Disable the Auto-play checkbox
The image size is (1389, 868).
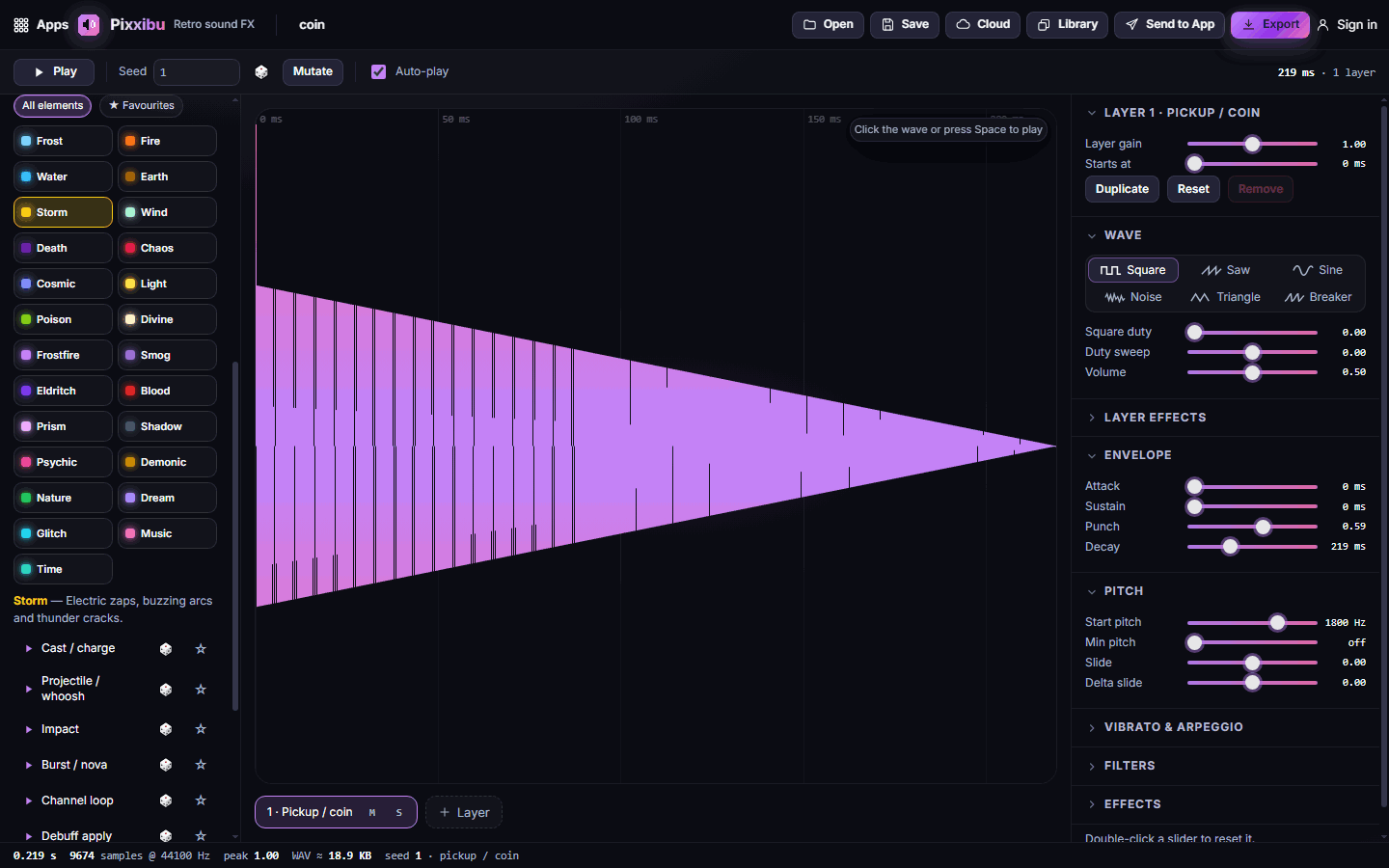point(379,72)
